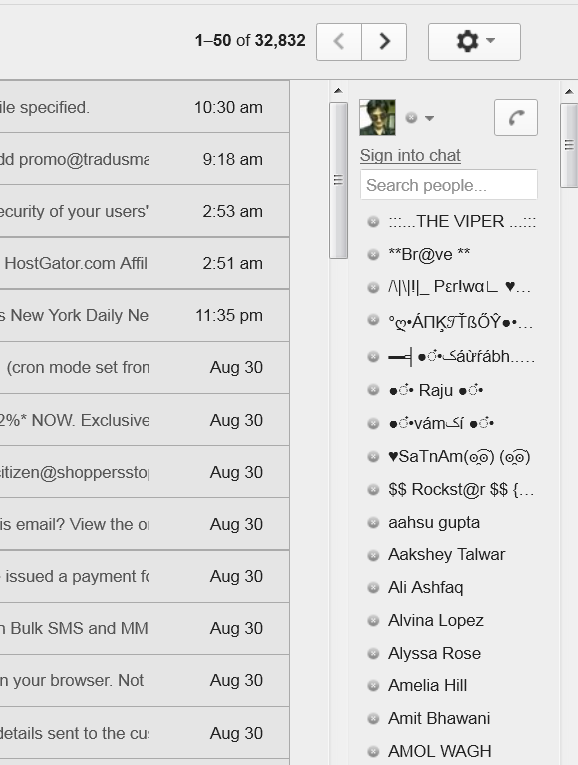The image size is (578, 765).
Task: Click status icon next to Raju
Action: (x=373, y=390)
